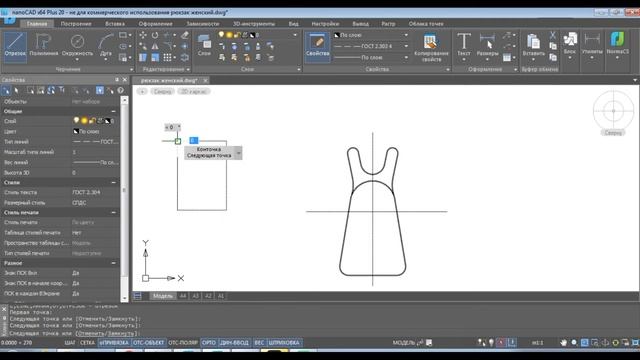The image size is (640, 360).
Task: Open the Облака точек ribbon tab
Action: pos(426,24)
